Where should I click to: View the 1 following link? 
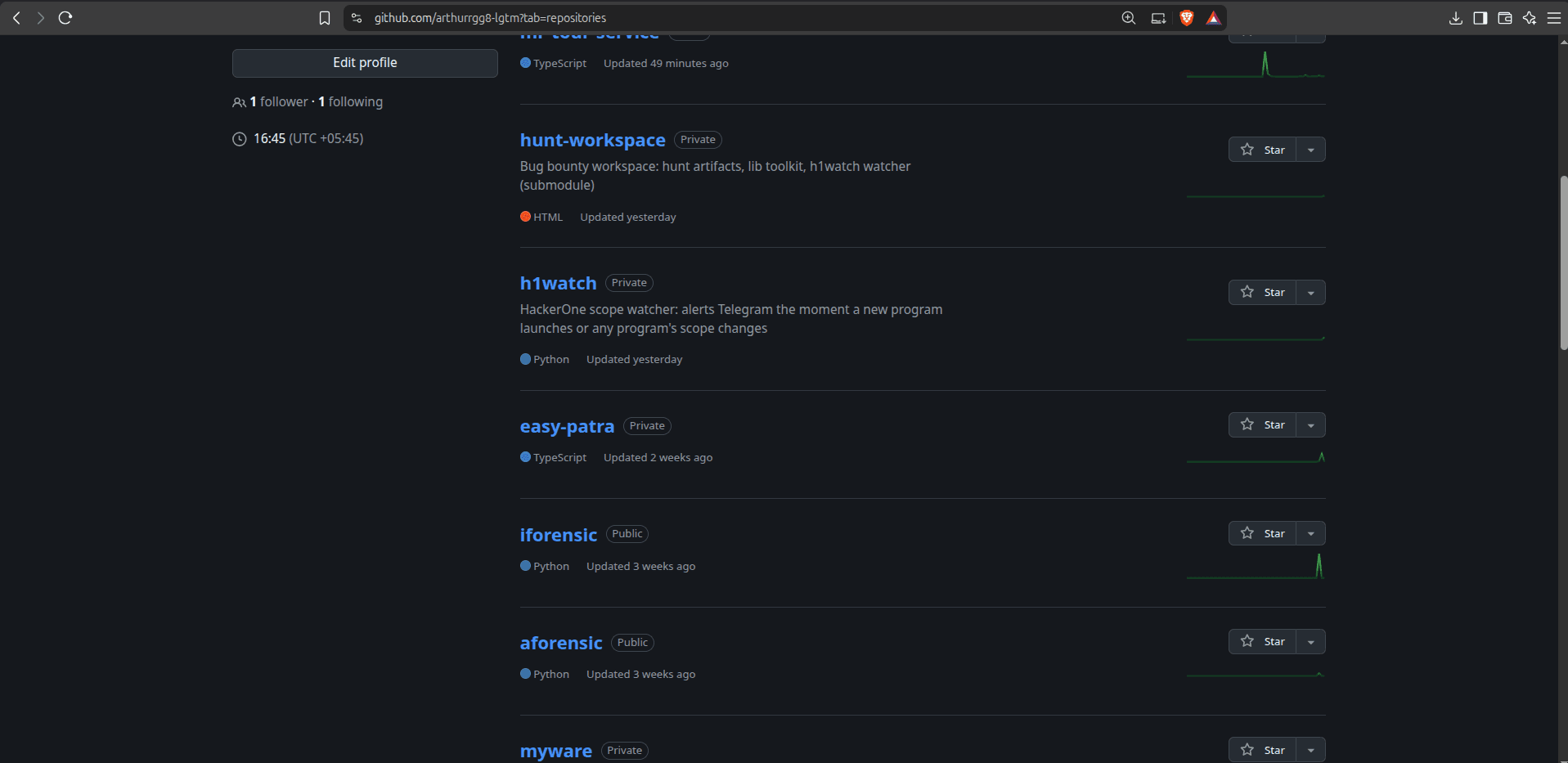pos(350,101)
